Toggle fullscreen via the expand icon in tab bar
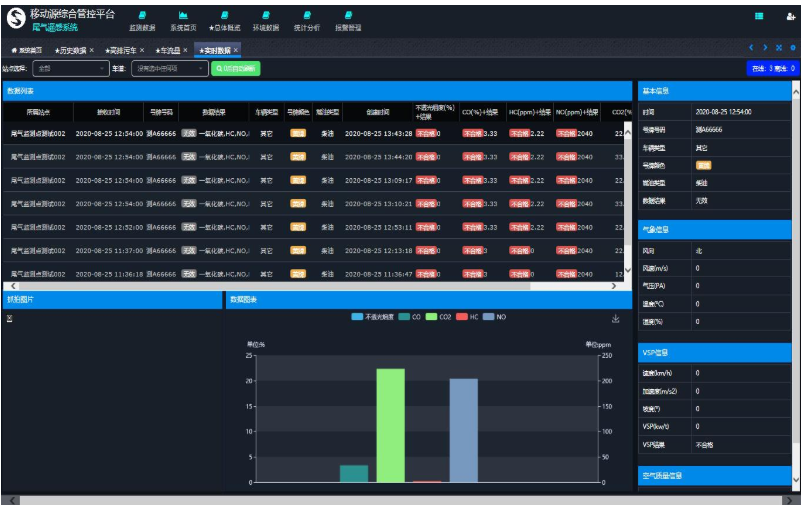 point(779,48)
